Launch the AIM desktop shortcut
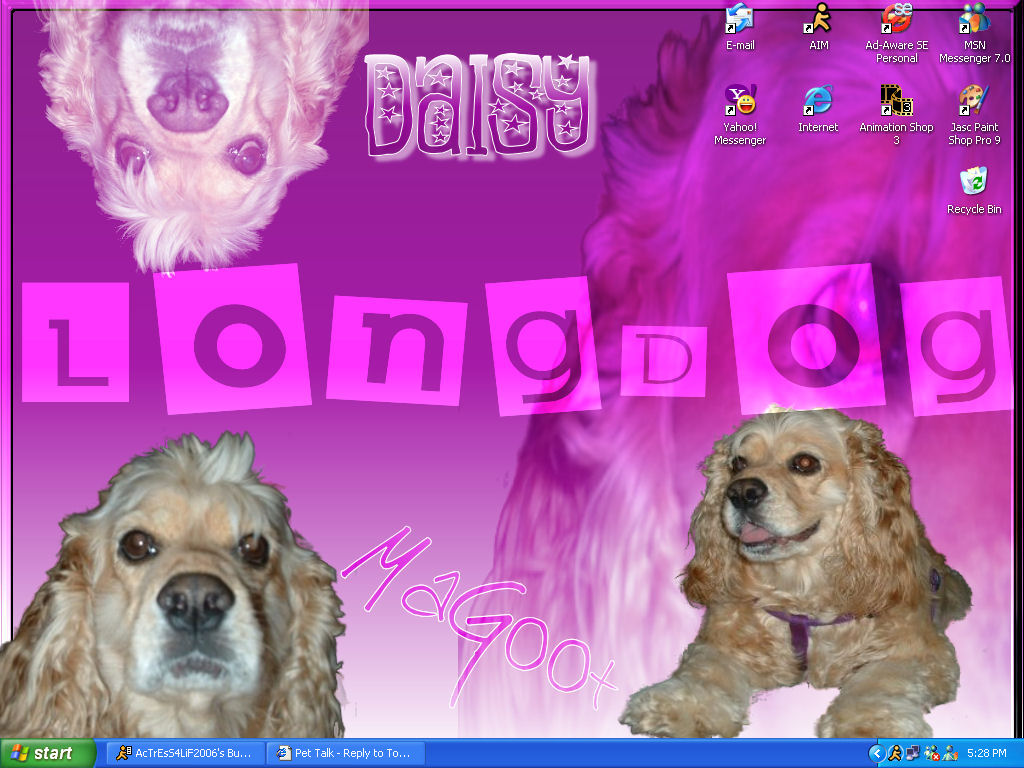Image resolution: width=1024 pixels, height=768 pixels. 818,27
